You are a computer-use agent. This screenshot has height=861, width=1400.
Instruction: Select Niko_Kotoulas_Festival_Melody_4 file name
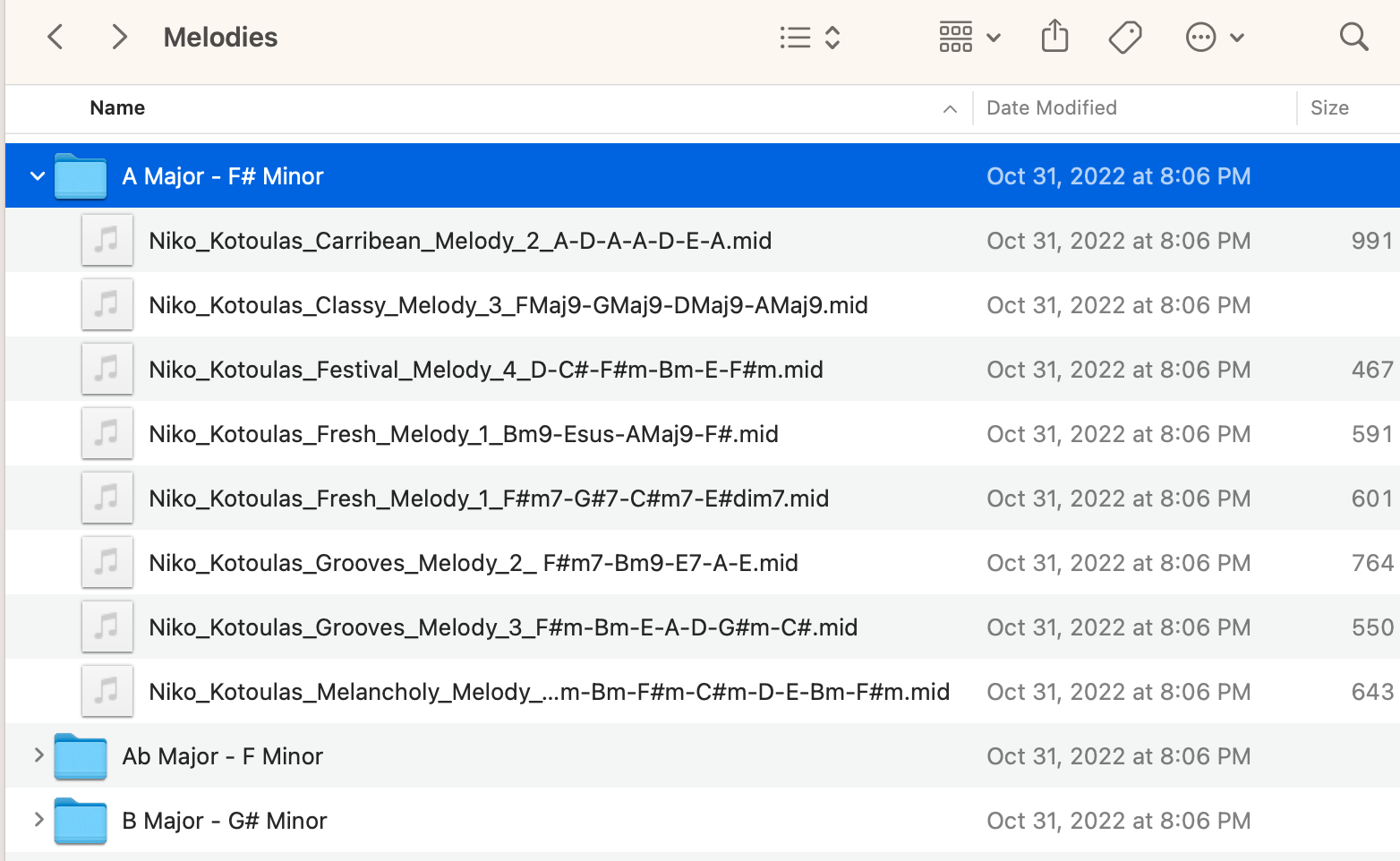486,370
